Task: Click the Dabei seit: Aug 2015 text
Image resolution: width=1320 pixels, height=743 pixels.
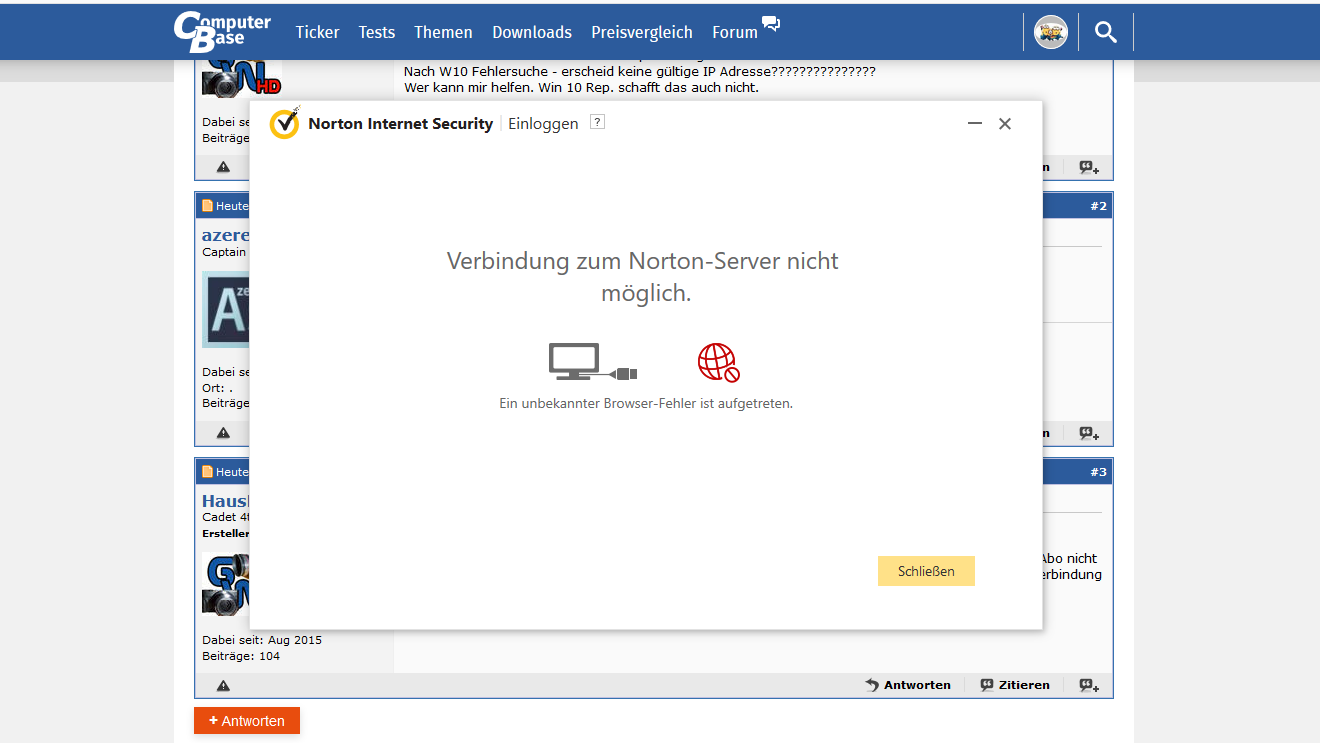Action: click(x=262, y=640)
